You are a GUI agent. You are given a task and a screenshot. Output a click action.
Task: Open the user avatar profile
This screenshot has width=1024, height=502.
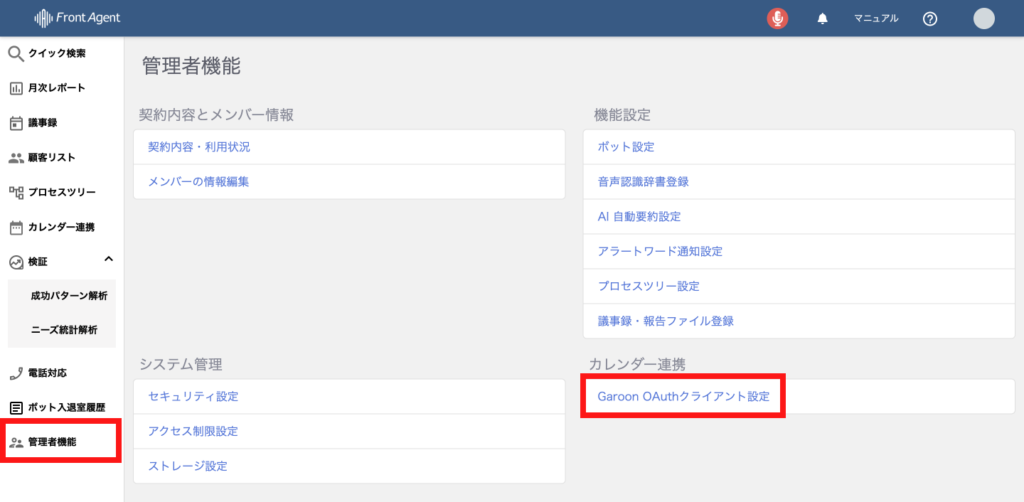pyautogui.click(x=984, y=18)
